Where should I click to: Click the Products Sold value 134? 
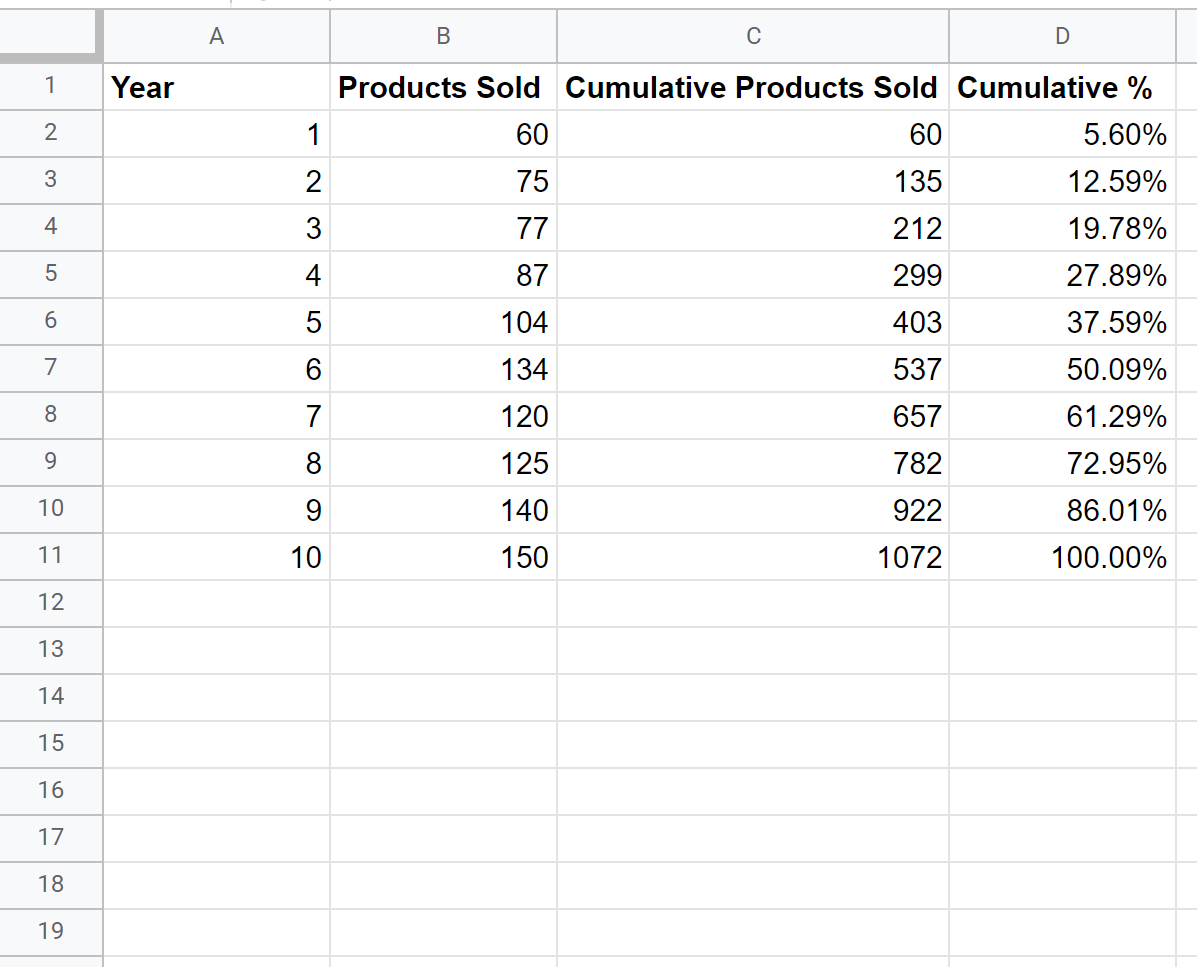coord(443,370)
